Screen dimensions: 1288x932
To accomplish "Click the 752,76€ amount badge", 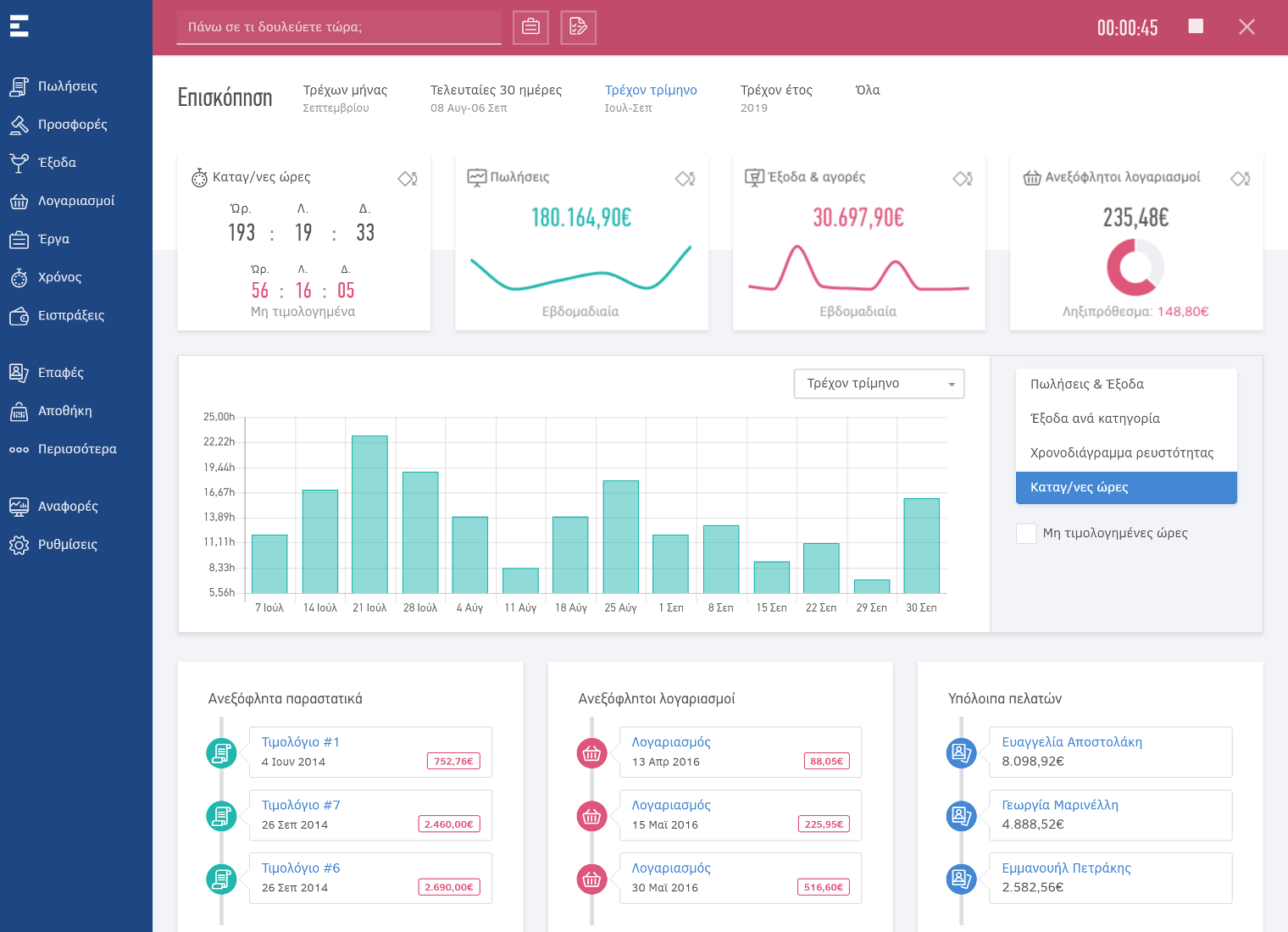I will (453, 762).
